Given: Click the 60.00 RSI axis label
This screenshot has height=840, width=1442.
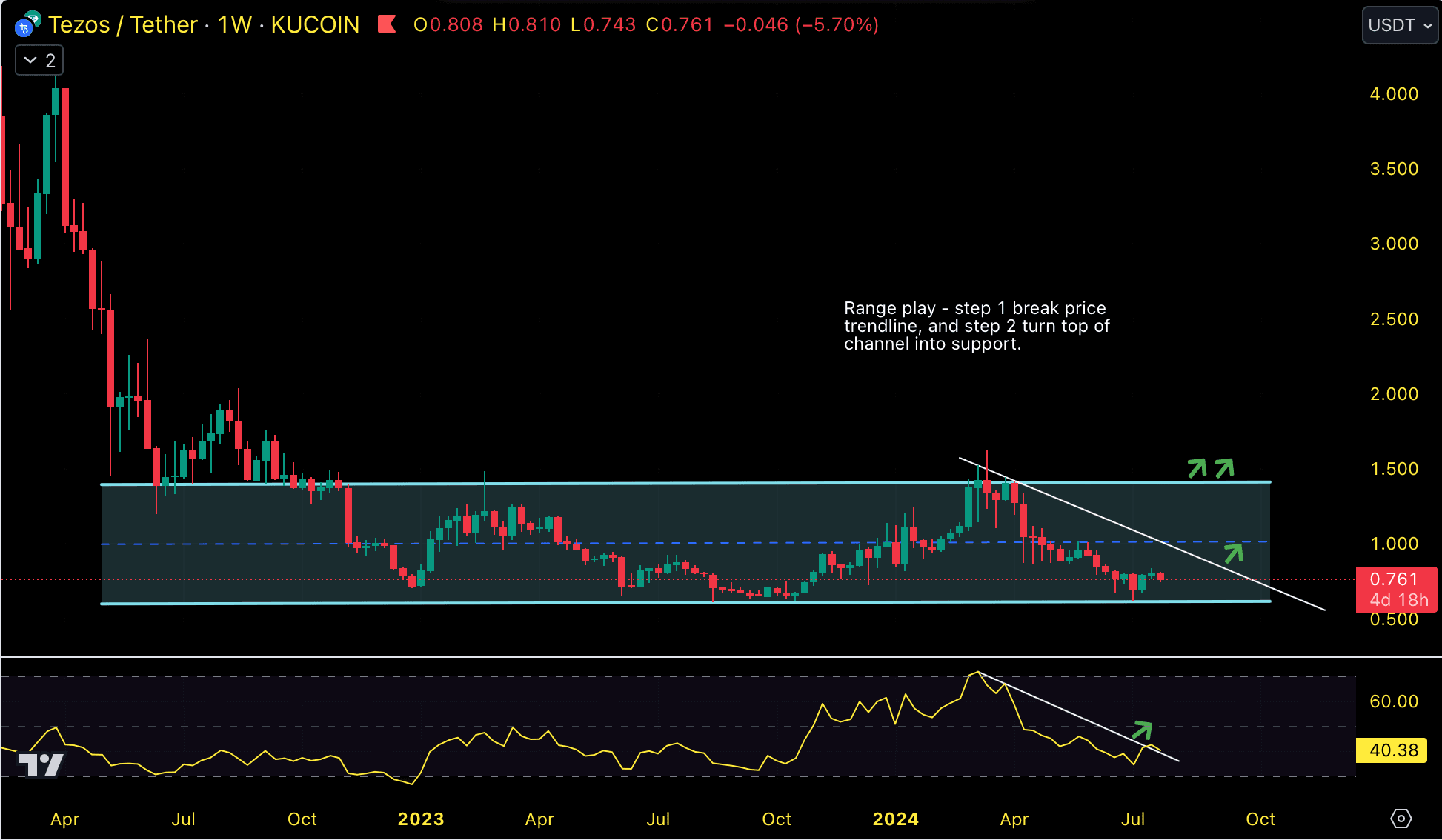Looking at the screenshot, I should (1394, 701).
